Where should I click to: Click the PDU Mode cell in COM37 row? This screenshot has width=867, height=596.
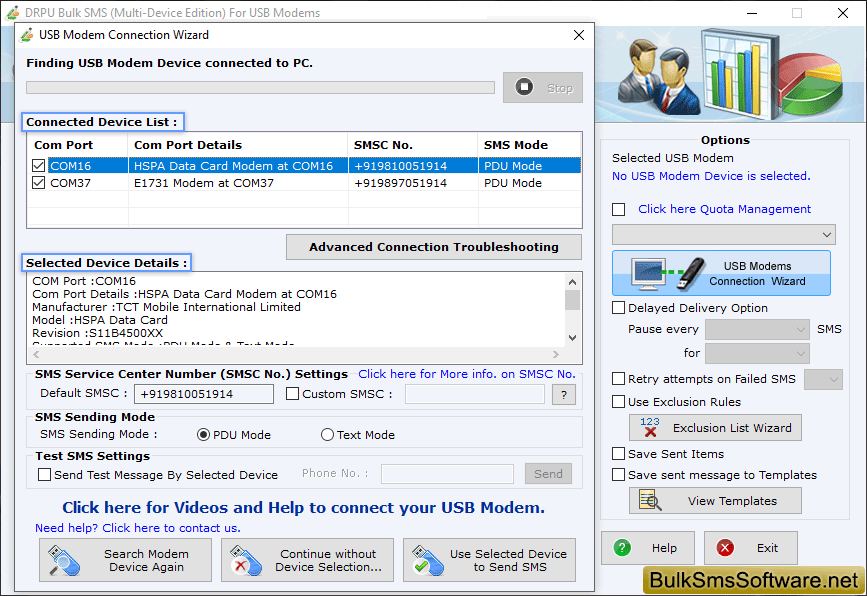[x=530, y=183]
